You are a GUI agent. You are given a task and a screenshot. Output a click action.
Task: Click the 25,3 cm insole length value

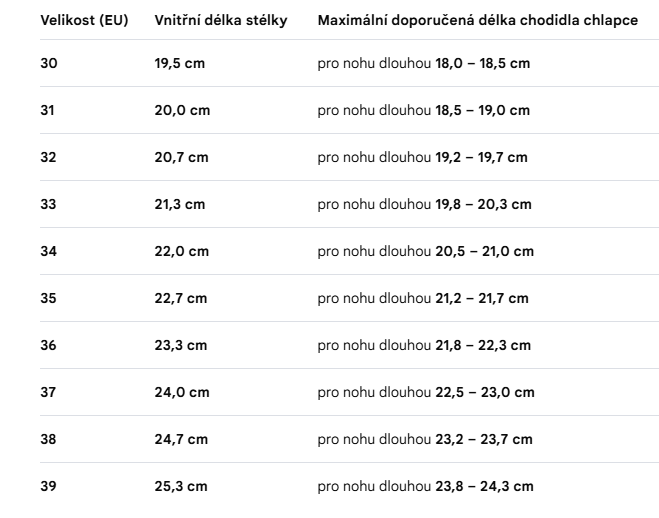[x=181, y=486]
